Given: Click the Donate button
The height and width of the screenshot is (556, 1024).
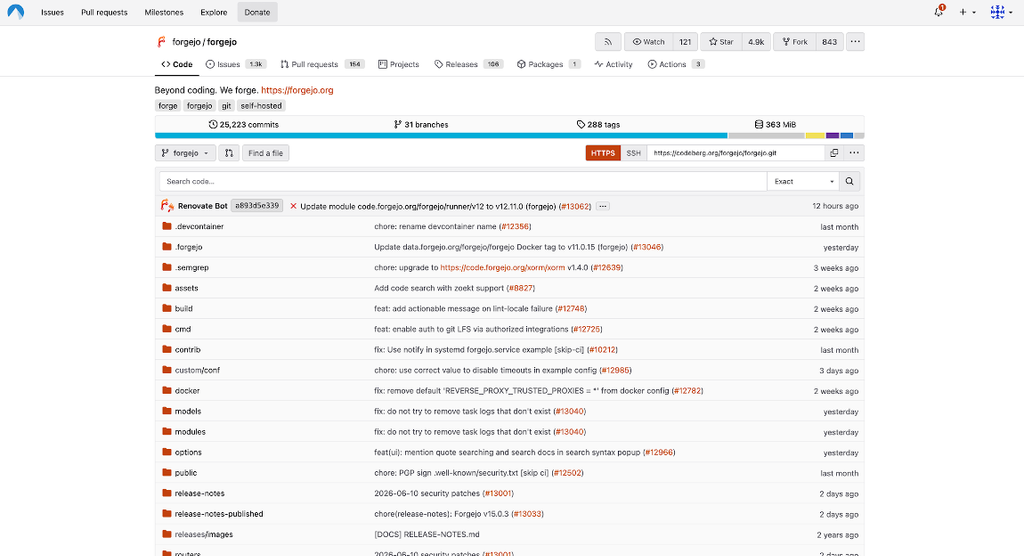Looking at the screenshot, I should [x=257, y=12].
